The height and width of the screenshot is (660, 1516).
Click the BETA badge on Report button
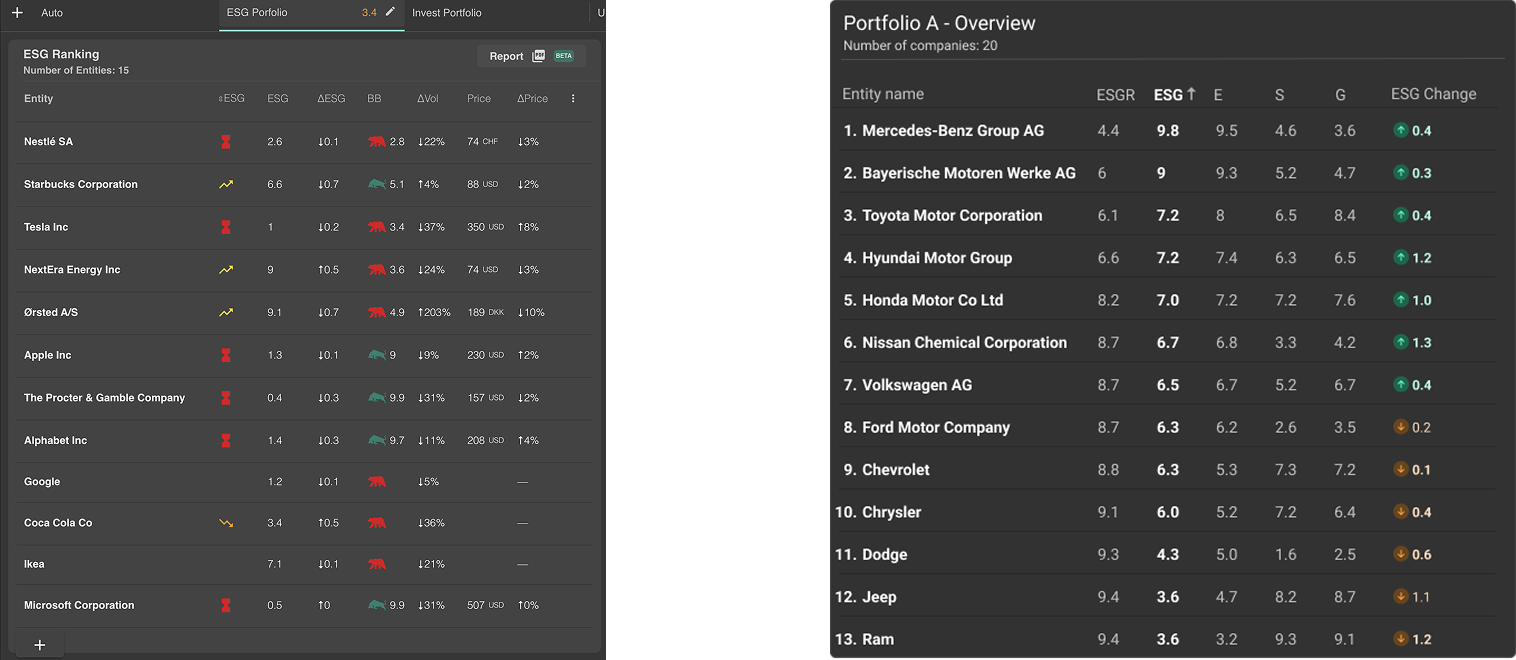[x=563, y=56]
